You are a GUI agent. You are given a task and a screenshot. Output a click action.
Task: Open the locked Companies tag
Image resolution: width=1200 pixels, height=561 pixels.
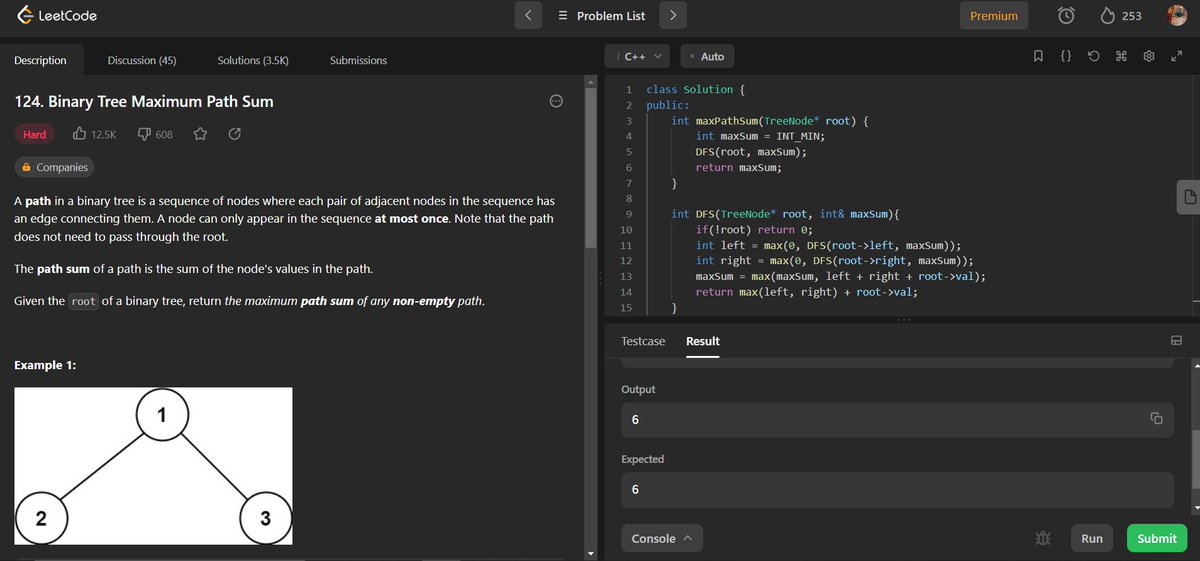pos(55,167)
